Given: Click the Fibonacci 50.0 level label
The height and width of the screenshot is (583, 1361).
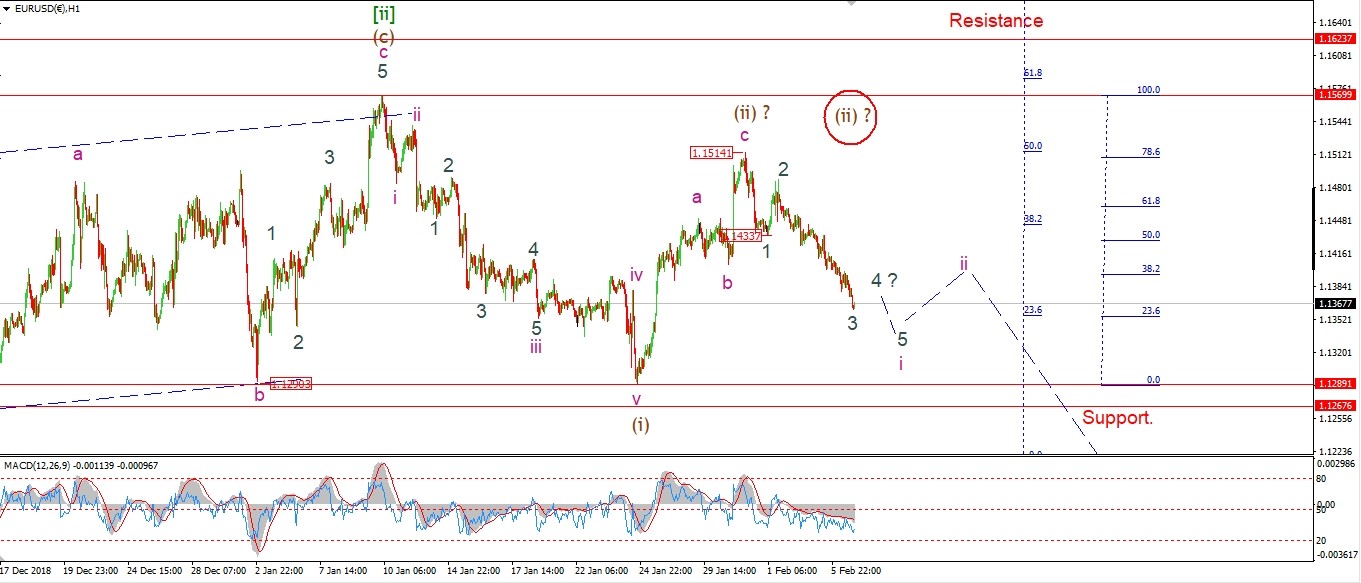Looking at the screenshot, I should (1150, 235).
